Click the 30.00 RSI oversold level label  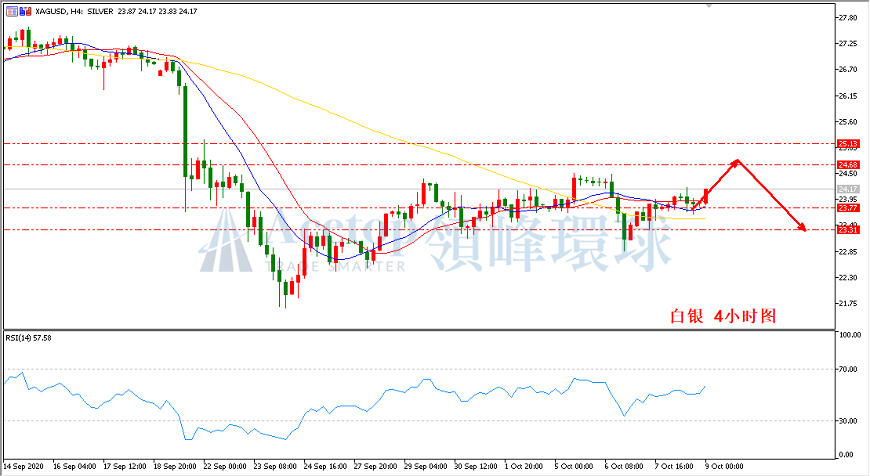[x=850, y=421]
